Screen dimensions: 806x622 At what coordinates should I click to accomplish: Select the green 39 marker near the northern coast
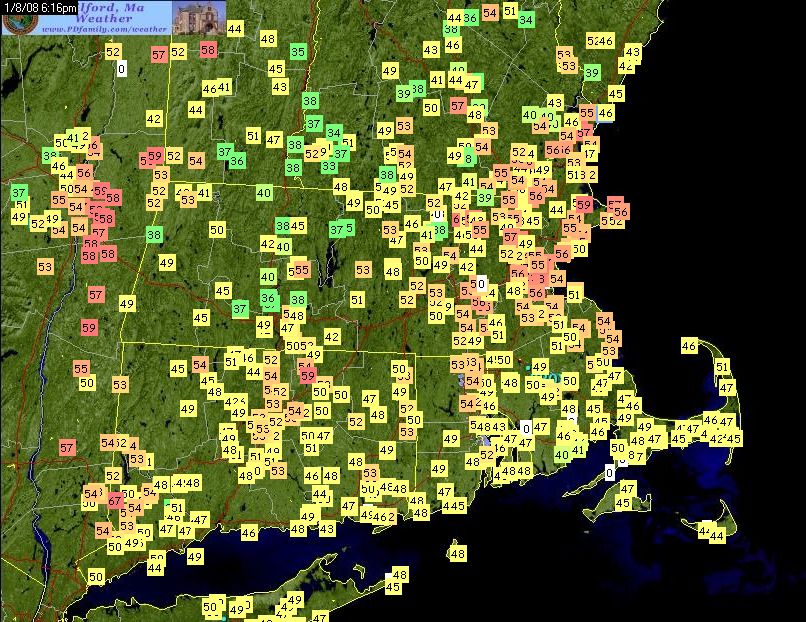pos(592,73)
